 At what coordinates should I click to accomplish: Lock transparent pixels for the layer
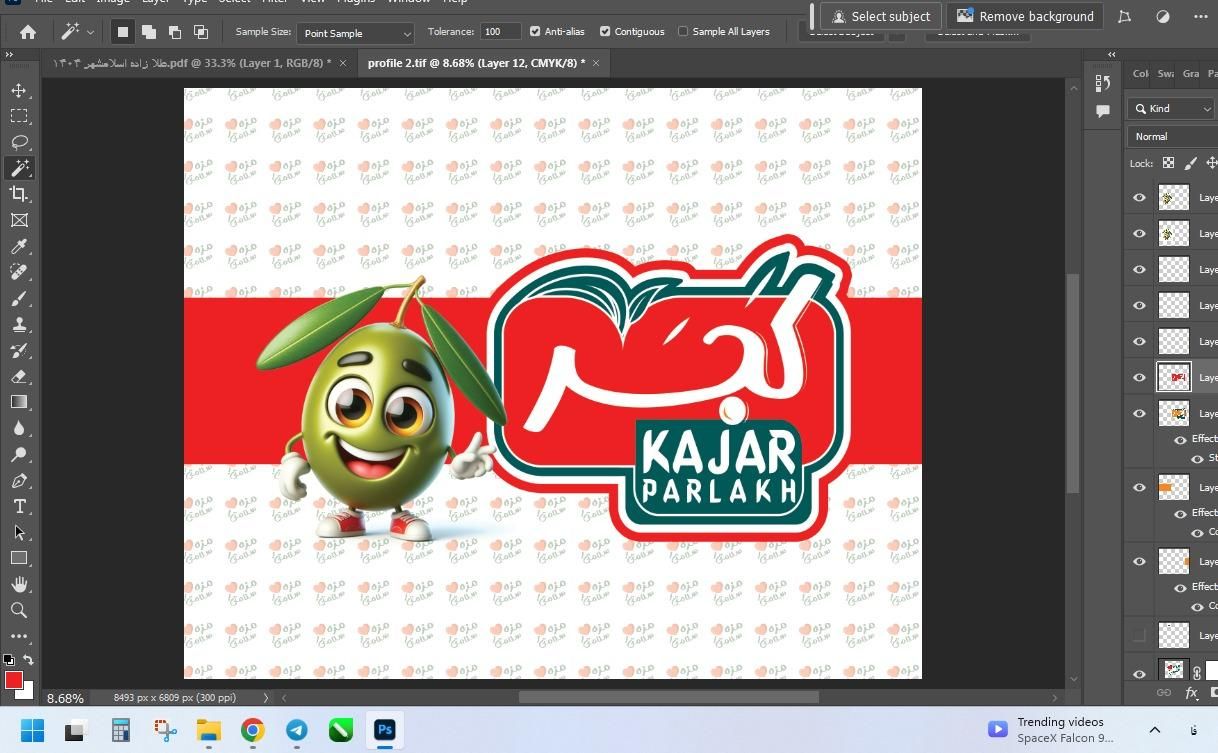(x=1168, y=163)
